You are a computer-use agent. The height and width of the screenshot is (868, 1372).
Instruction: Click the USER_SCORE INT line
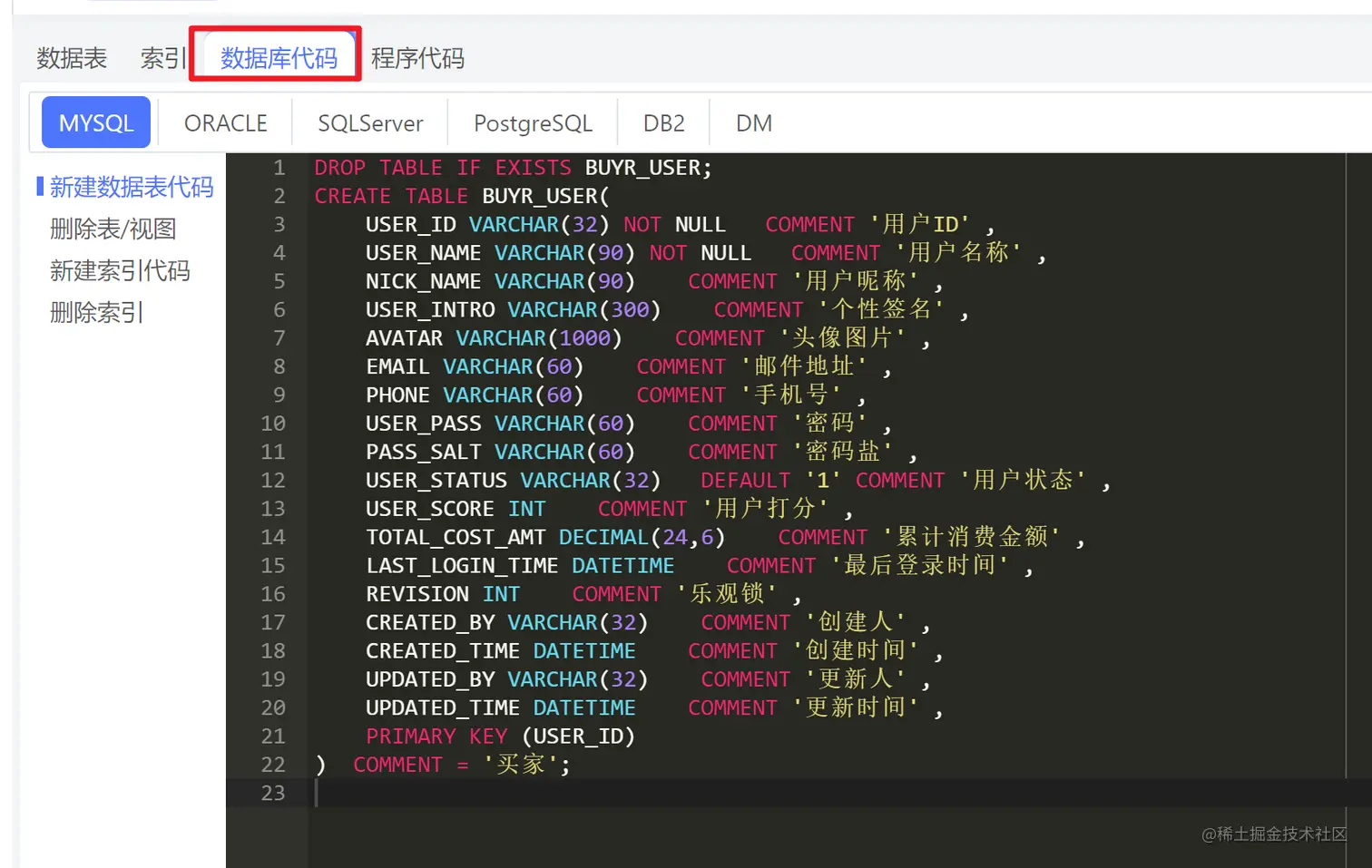pyautogui.click(x=609, y=509)
